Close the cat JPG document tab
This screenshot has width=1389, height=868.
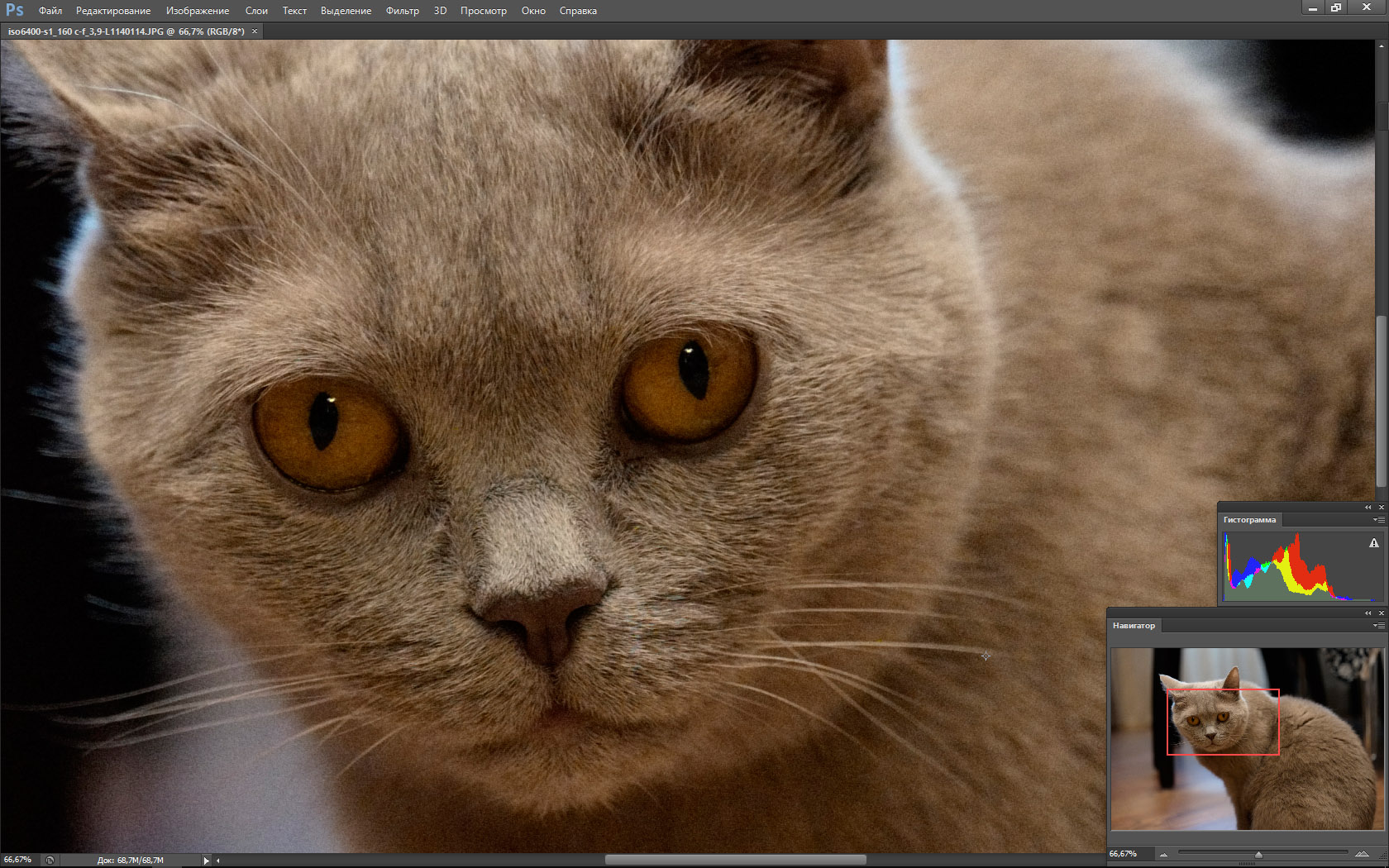255,31
